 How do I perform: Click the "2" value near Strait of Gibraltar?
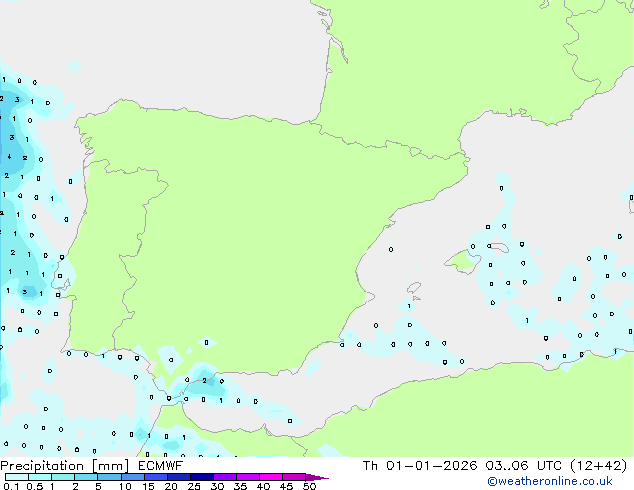[205, 381]
